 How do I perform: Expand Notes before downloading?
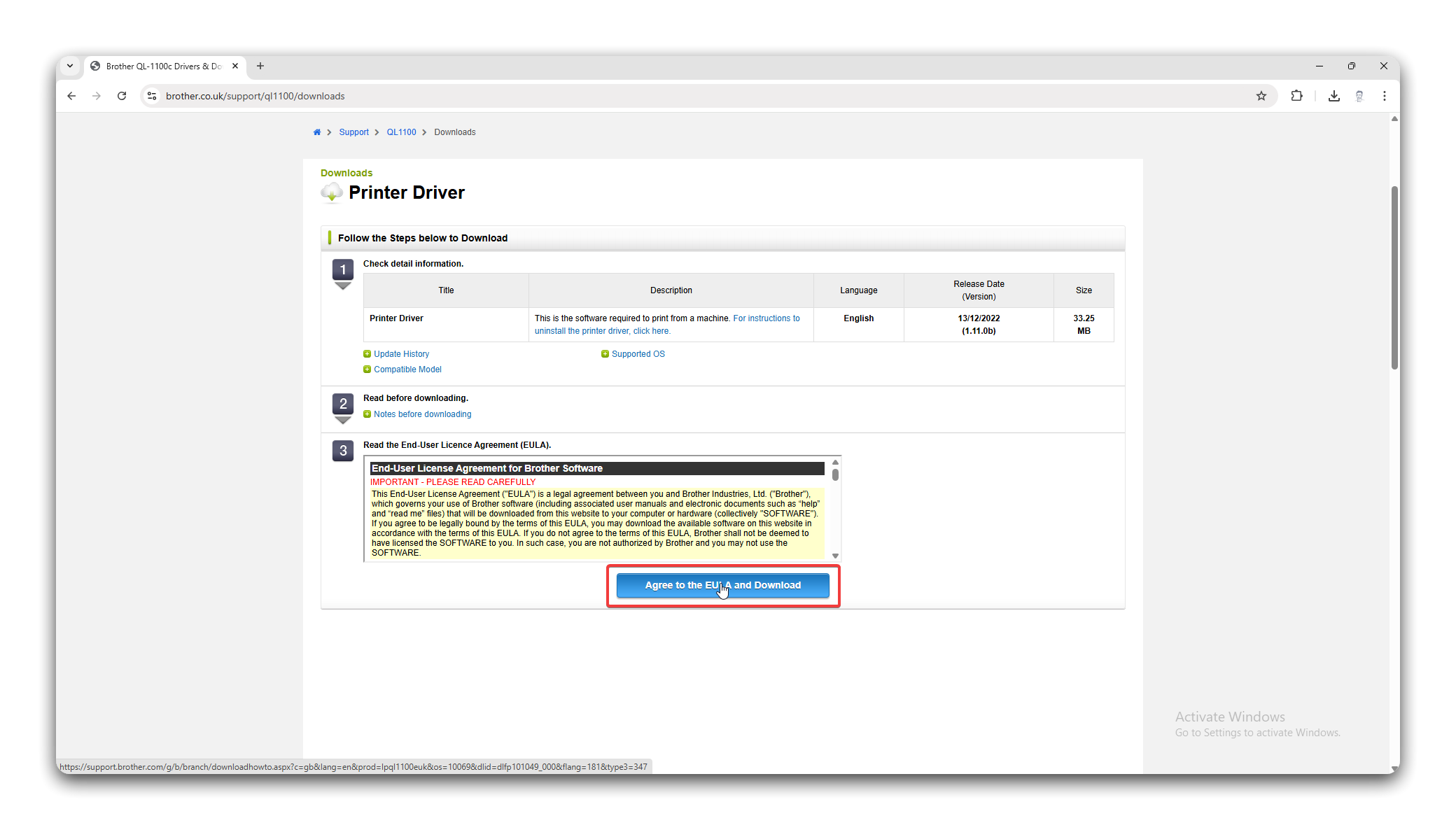click(422, 414)
